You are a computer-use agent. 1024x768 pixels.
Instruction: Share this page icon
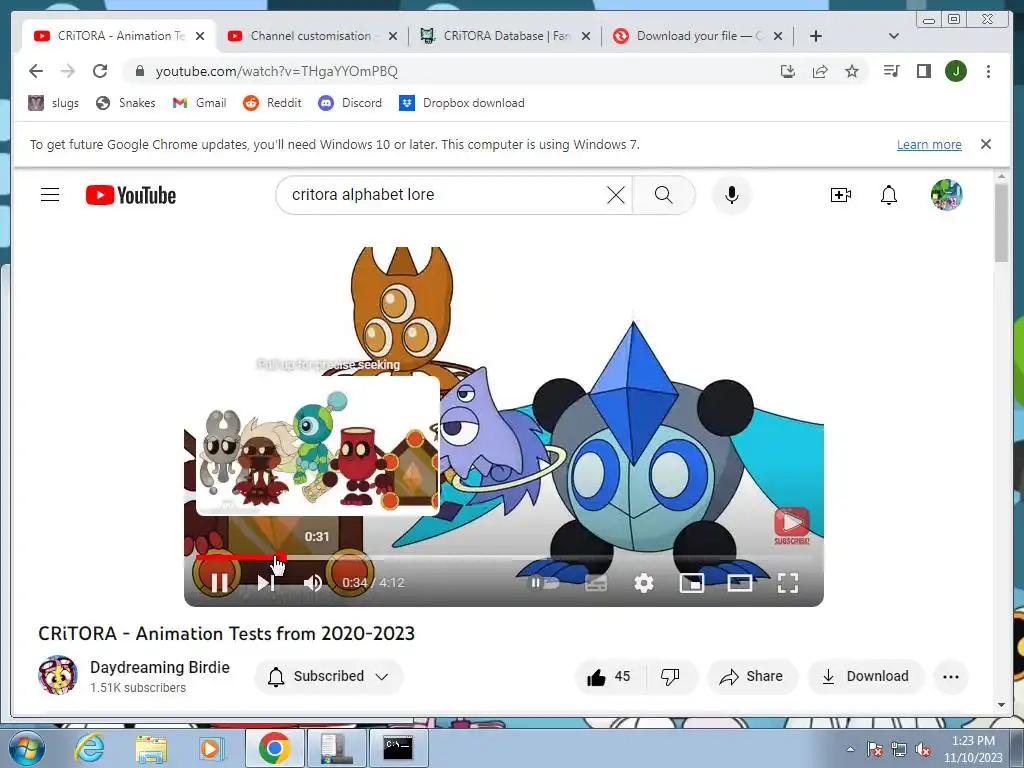point(820,71)
